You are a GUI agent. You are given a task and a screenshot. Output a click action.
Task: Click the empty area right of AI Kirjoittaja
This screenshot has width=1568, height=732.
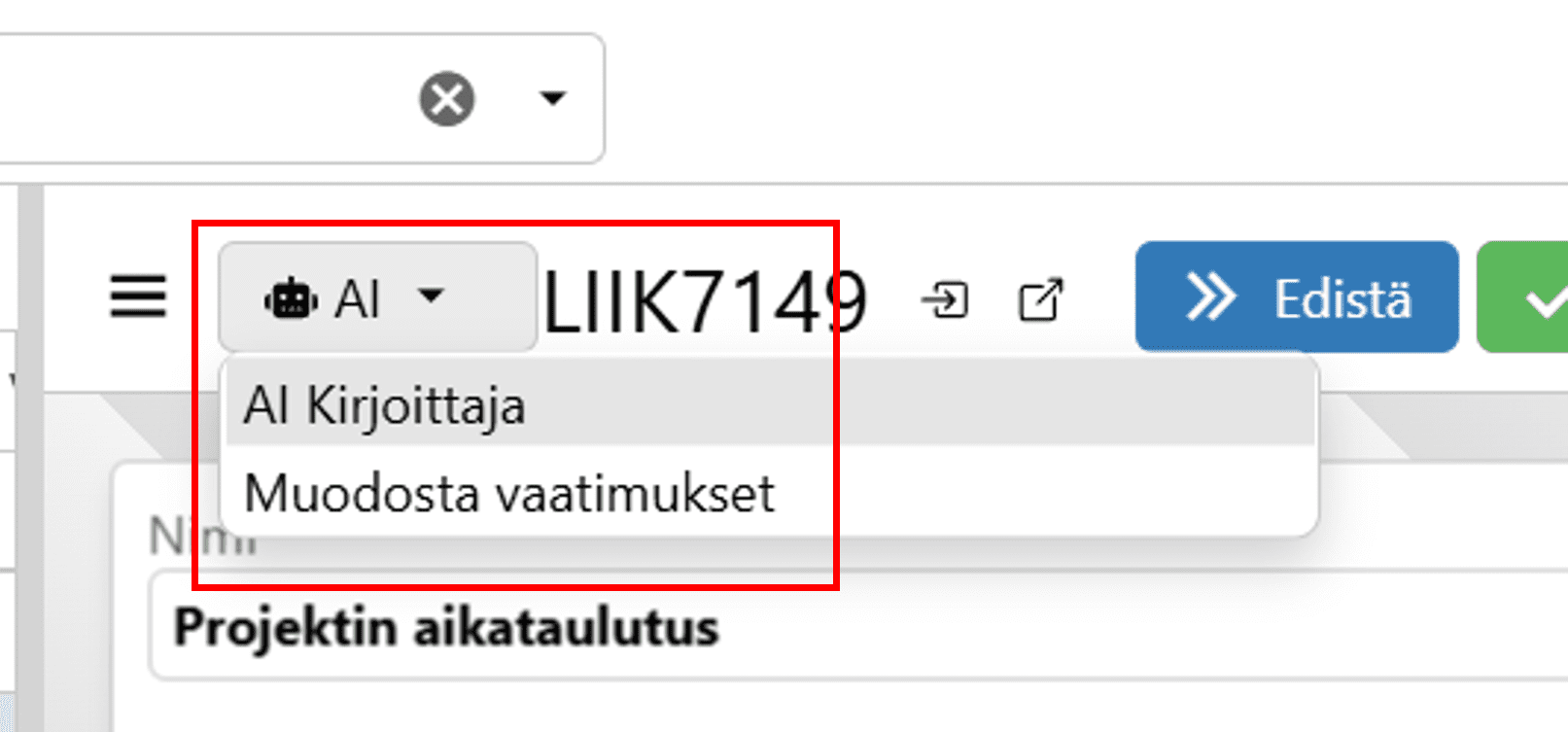pyautogui.click(x=972, y=405)
